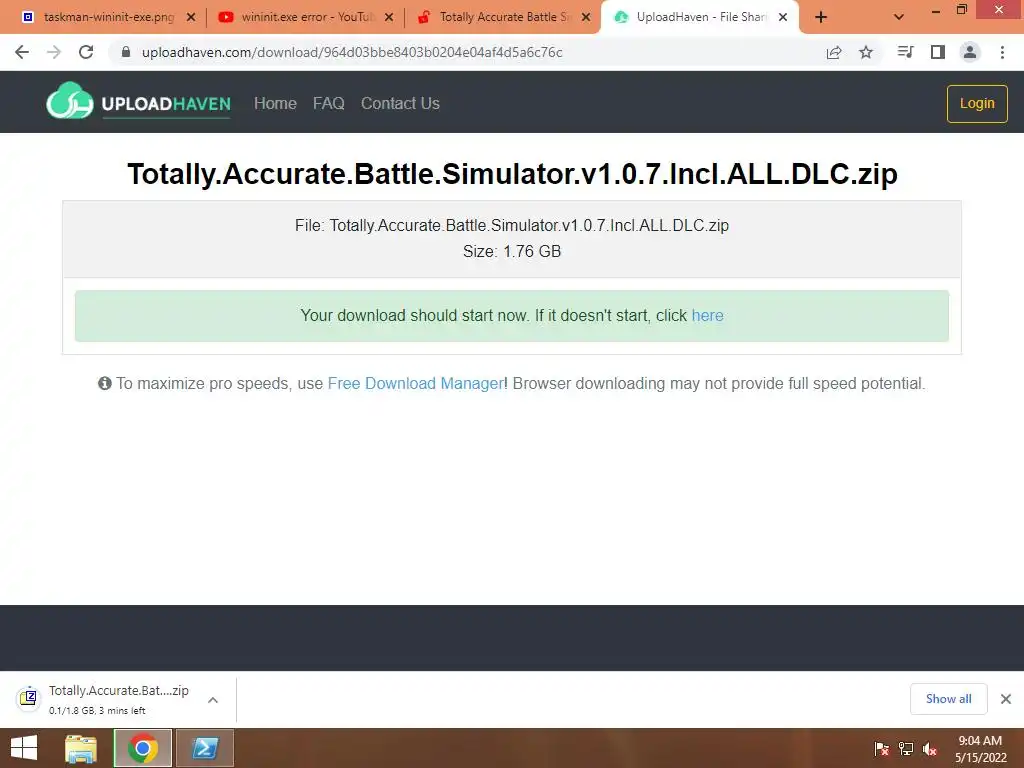
Task: Click the zip filename page heading
Action: (x=512, y=174)
